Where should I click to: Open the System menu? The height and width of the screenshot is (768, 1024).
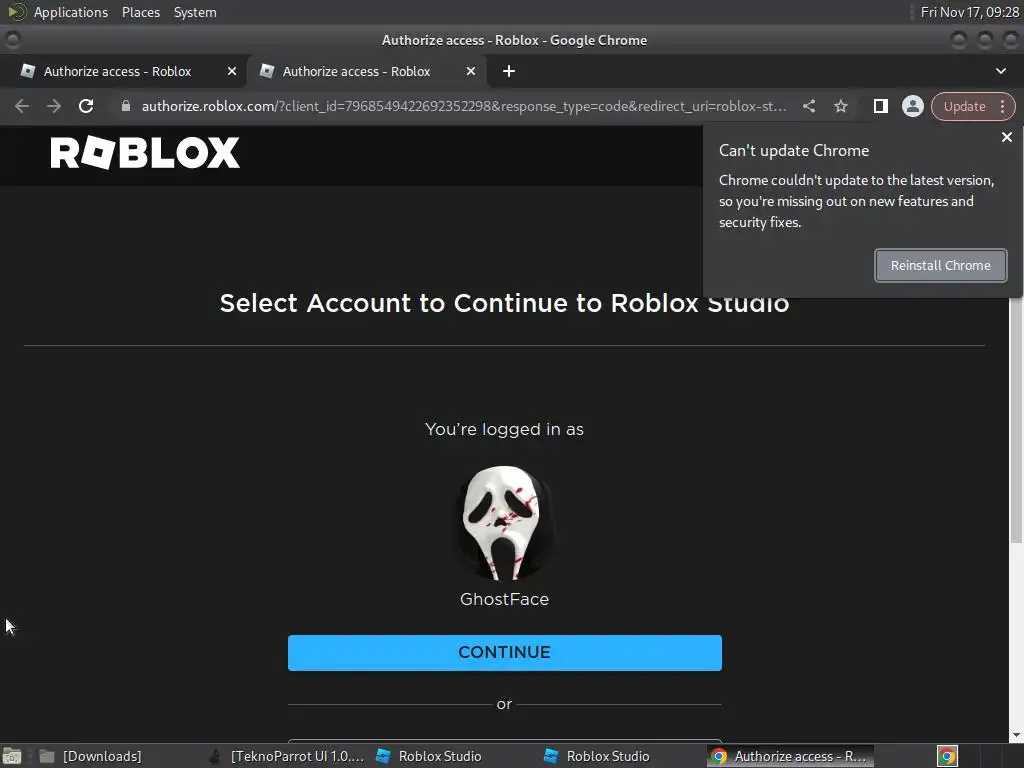195,12
